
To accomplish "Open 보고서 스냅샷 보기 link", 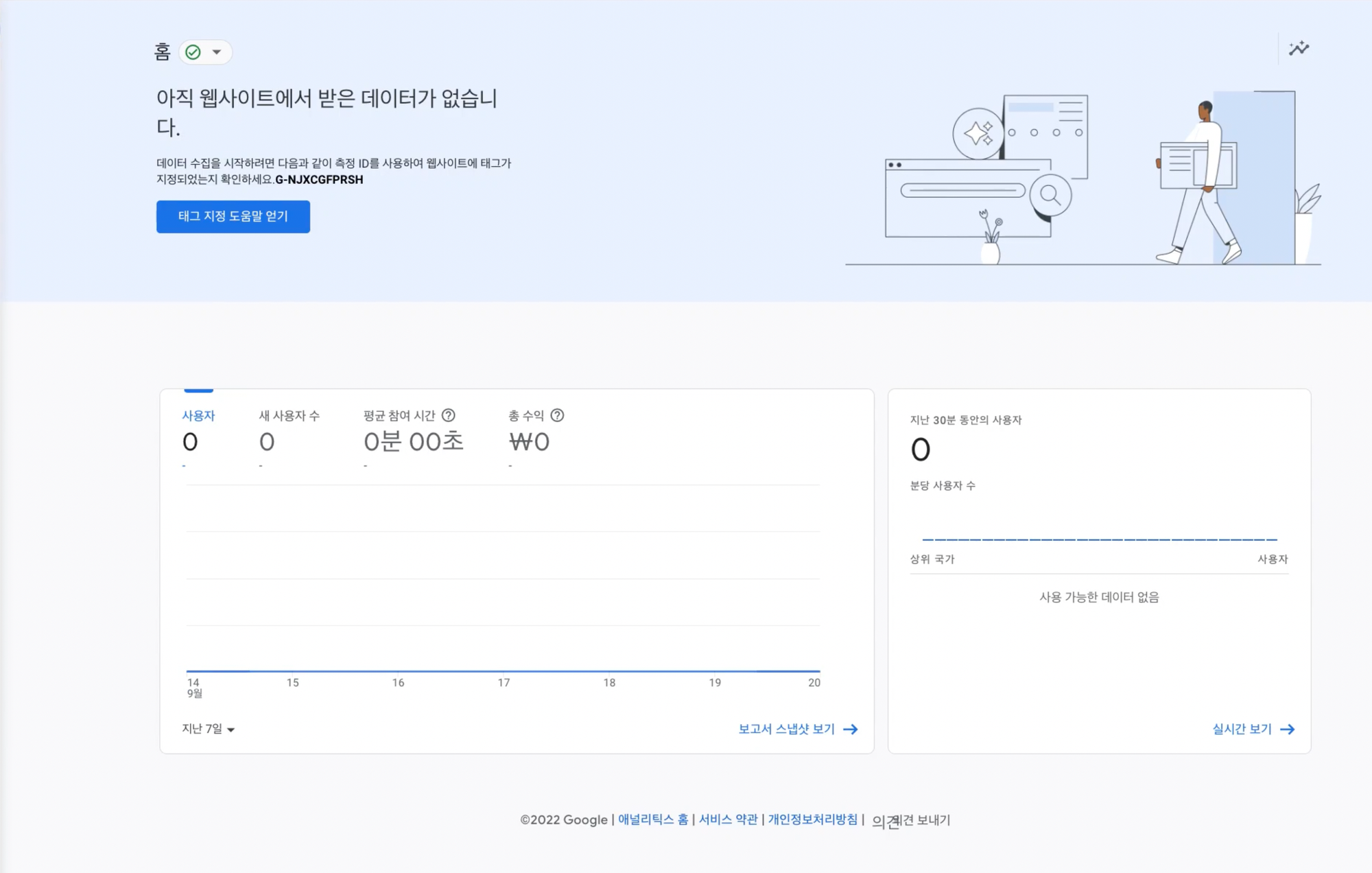I will [x=786, y=729].
